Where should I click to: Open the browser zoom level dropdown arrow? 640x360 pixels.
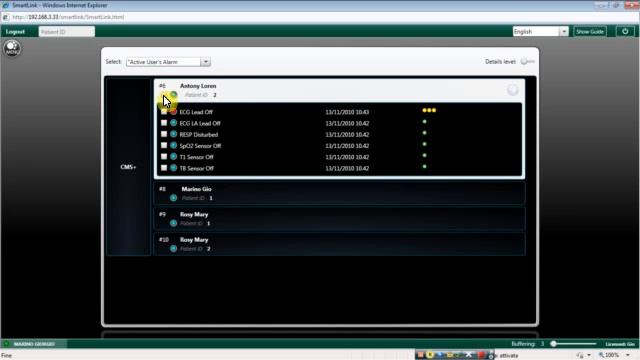pos(628,355)
